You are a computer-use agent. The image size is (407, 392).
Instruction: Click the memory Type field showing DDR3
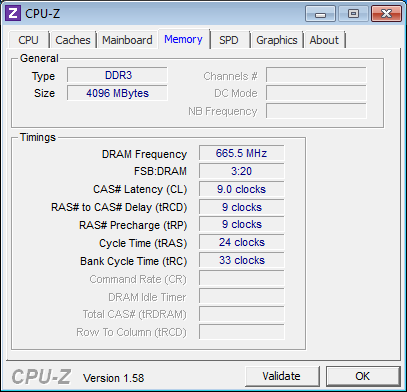coord(117,75)
